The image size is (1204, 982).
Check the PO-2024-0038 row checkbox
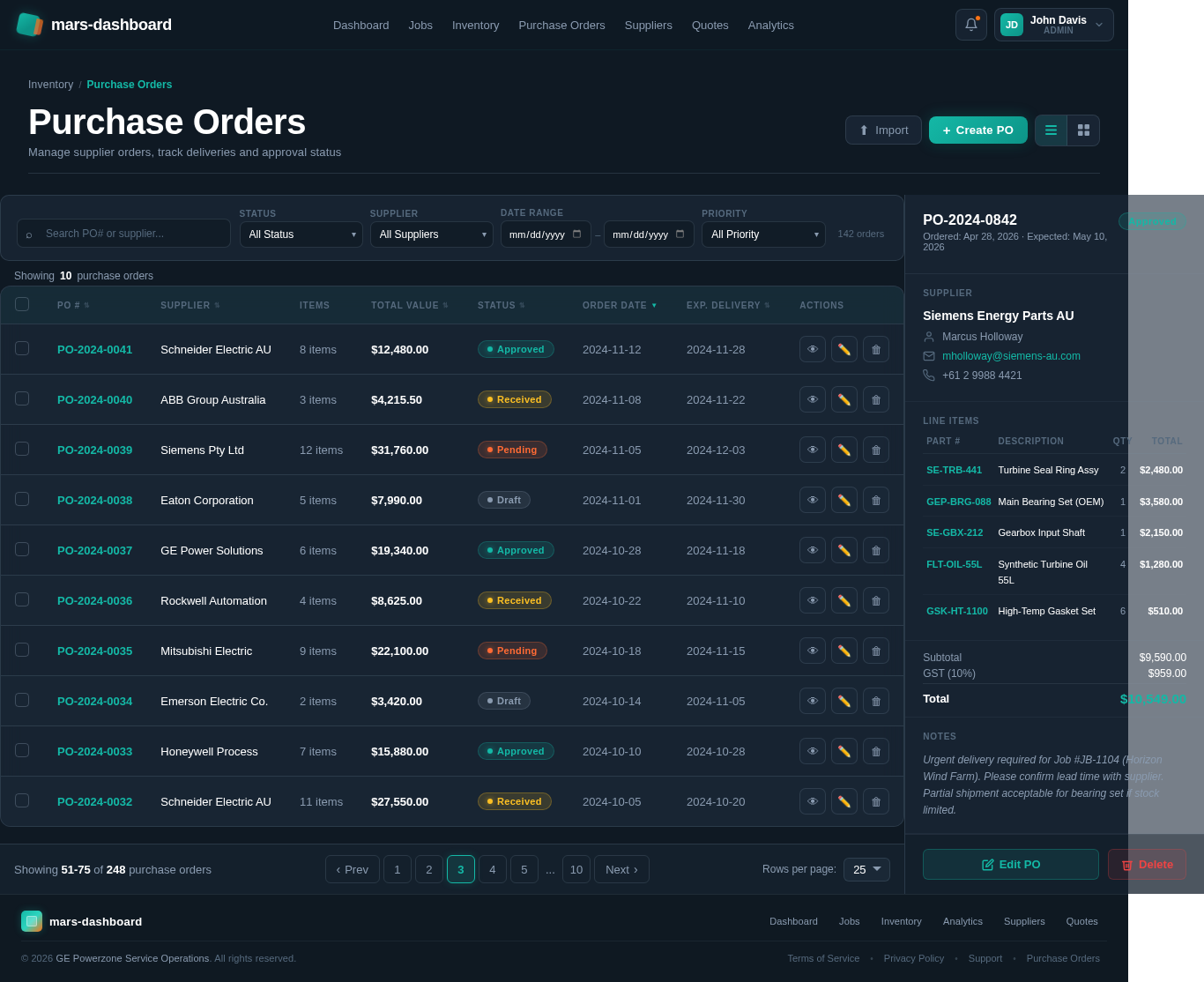click(x=22, y=499)
